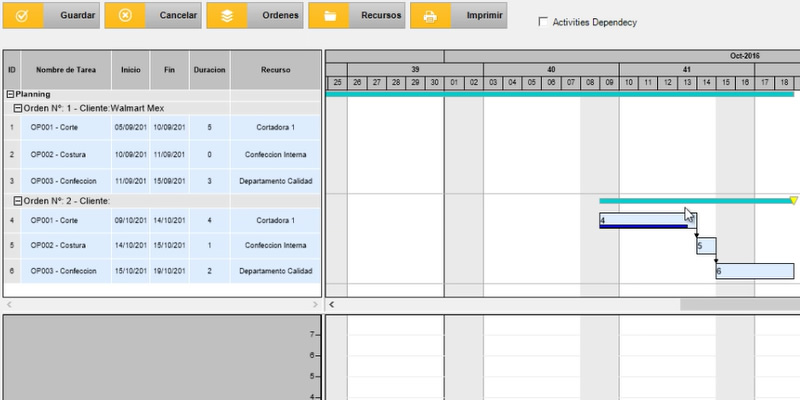Collapse the Planning tree group
Screen dimensions: 800x400
point(10,94)
